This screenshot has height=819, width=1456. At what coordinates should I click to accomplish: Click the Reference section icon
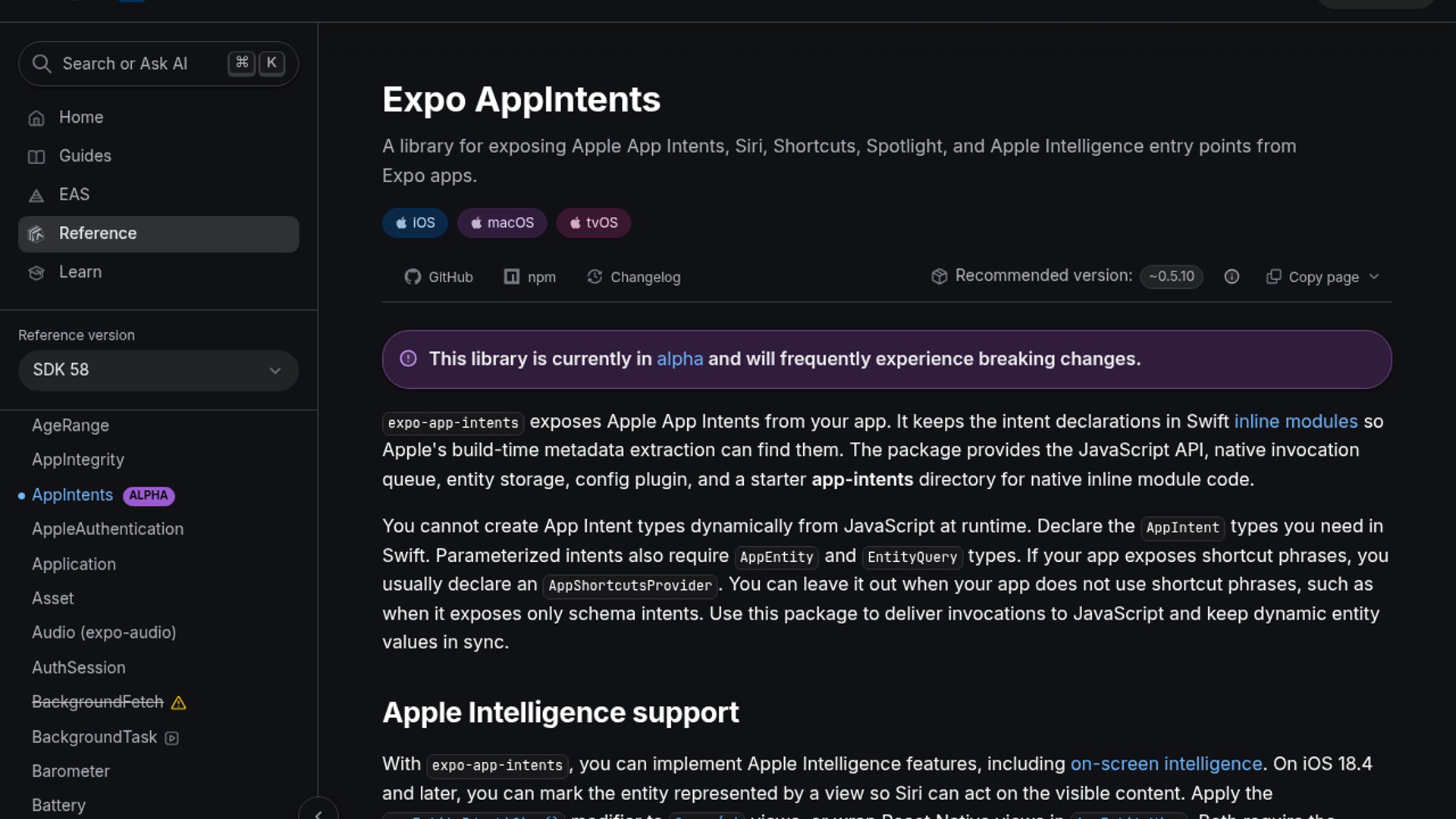click(x=36, y=234)
